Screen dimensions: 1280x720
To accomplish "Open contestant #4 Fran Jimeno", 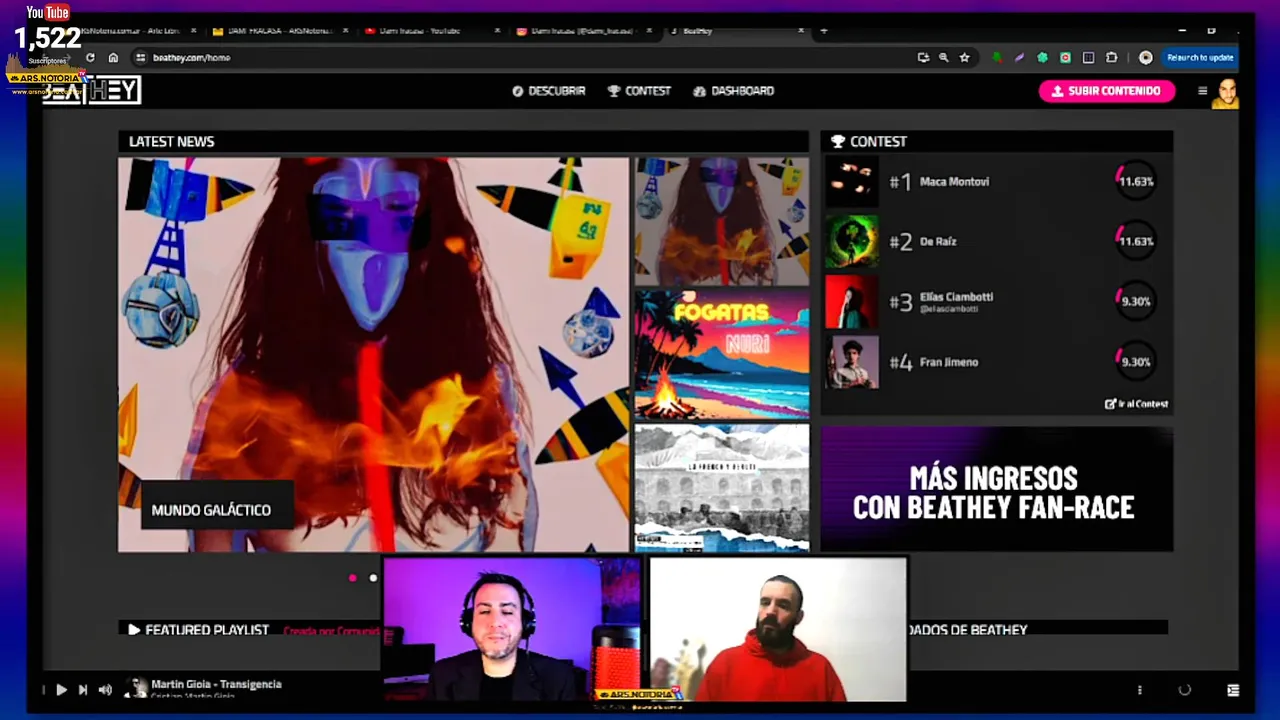I will point(996,362).
